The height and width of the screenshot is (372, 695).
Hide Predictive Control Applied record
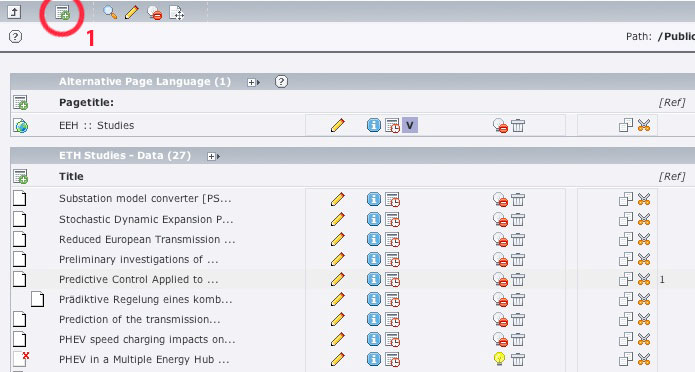pos(500,280)
